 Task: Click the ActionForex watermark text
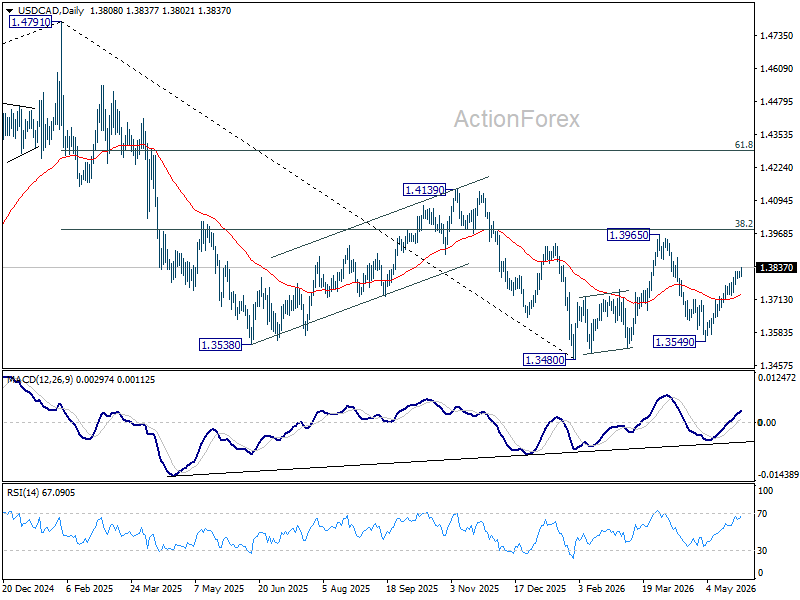click(x=517, y=119)
